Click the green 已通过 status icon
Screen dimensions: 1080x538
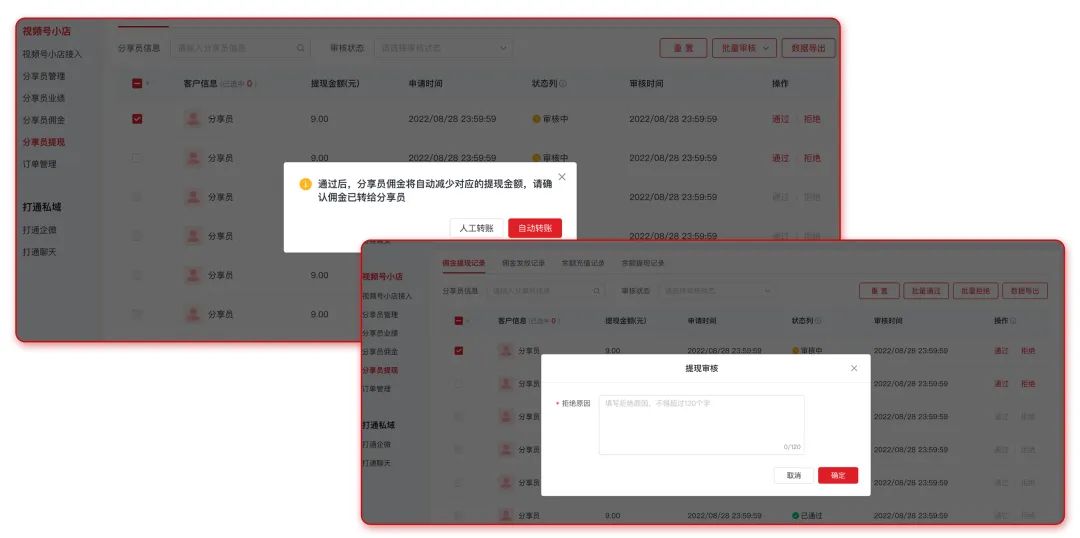click(796, 515)
